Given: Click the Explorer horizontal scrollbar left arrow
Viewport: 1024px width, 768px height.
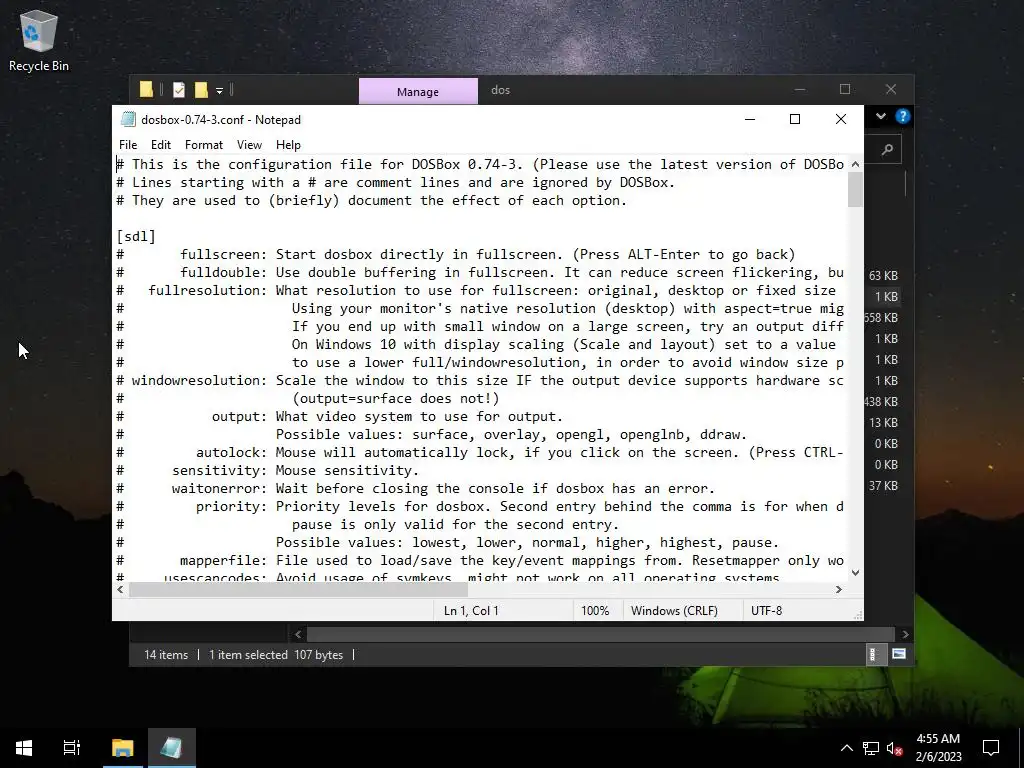Looking at the screenshot, I should point(298,634).
